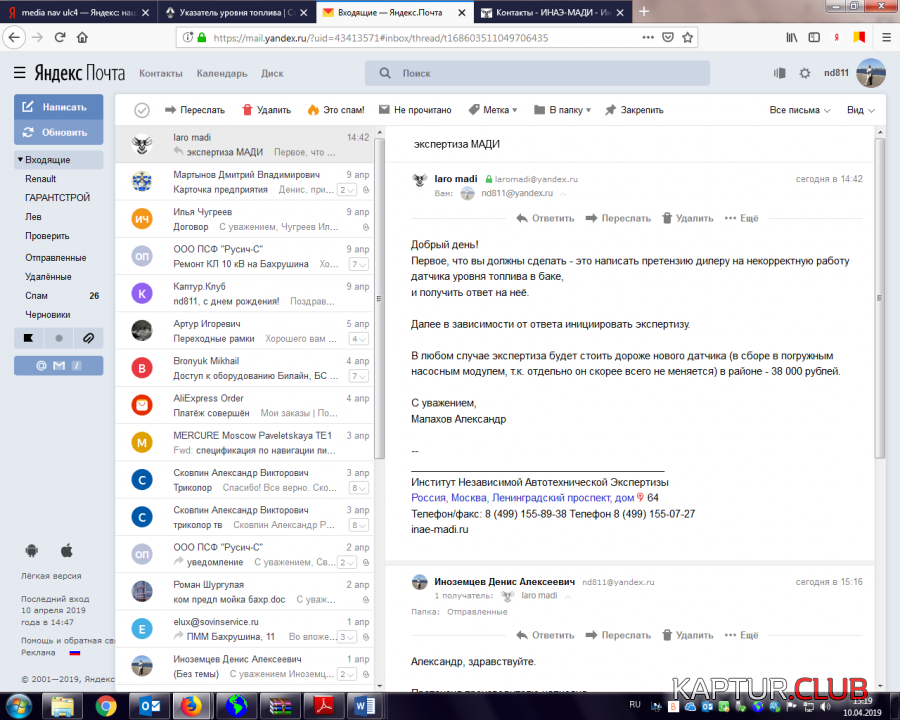Open the theme switcher icon near settings
The width and height of the screenshot is (900, 720).
779,73
